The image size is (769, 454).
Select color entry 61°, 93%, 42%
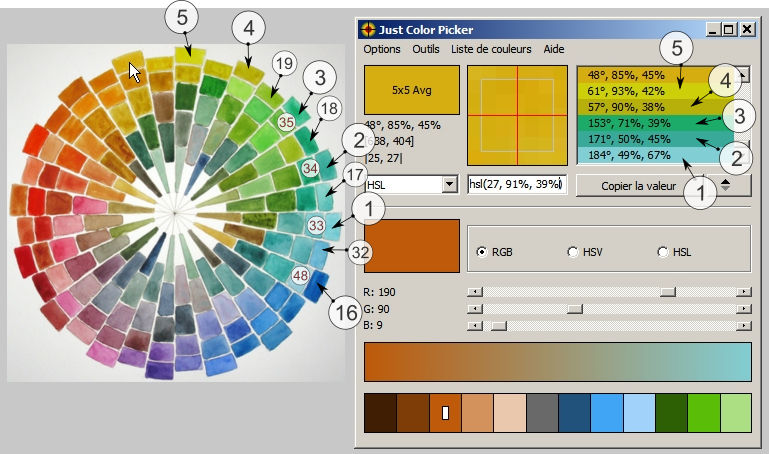[655, 91]
